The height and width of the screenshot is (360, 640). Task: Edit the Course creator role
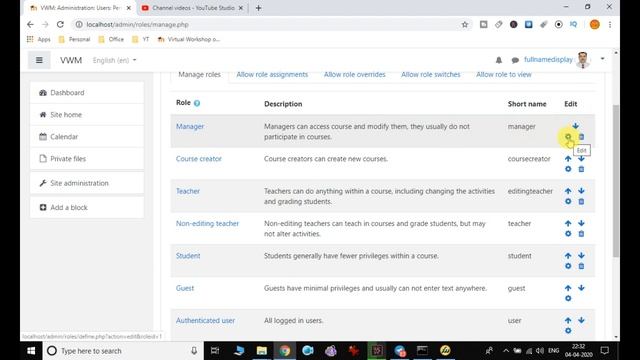568,169
